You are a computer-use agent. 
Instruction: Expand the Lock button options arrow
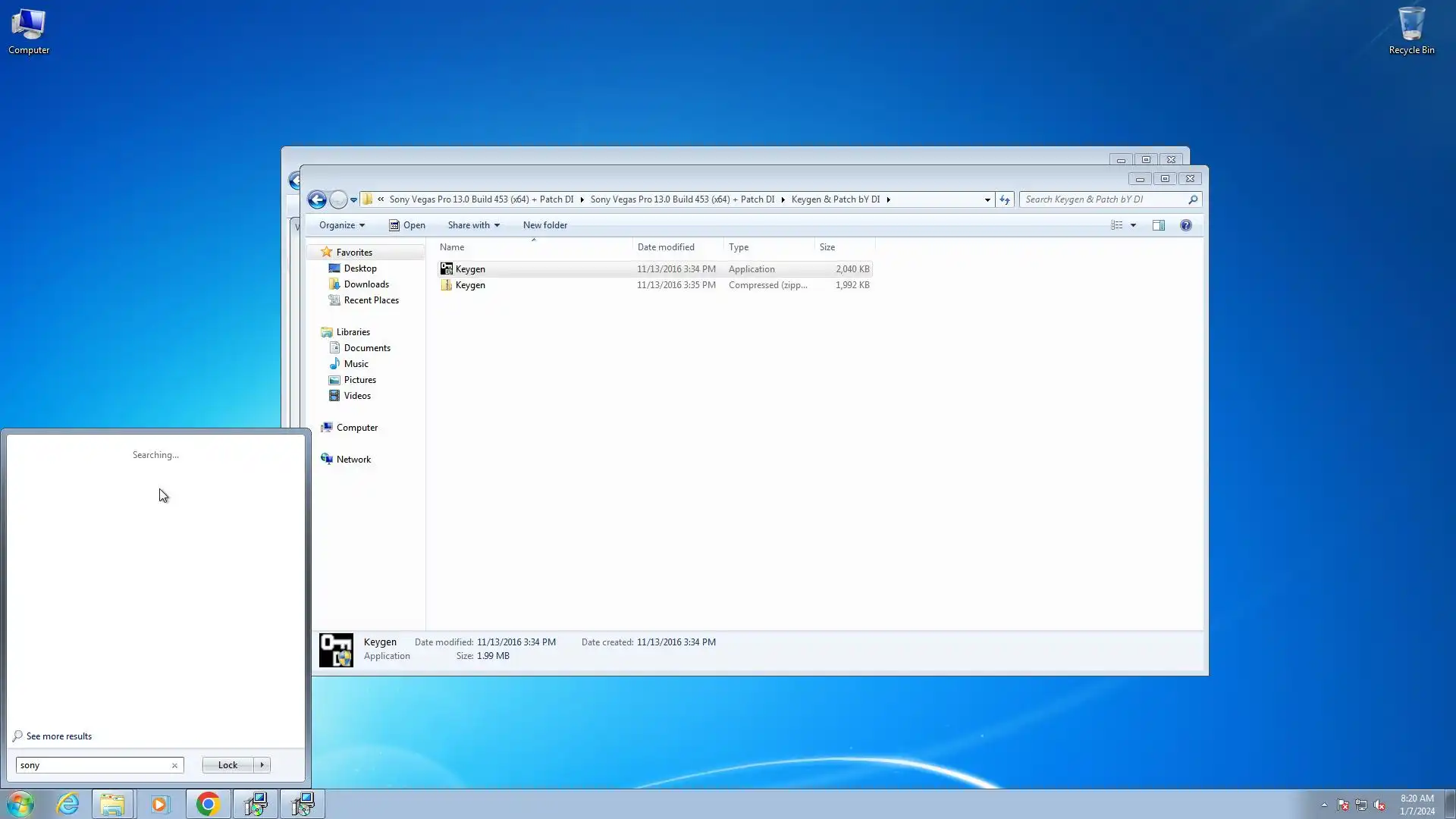point(262,765)
